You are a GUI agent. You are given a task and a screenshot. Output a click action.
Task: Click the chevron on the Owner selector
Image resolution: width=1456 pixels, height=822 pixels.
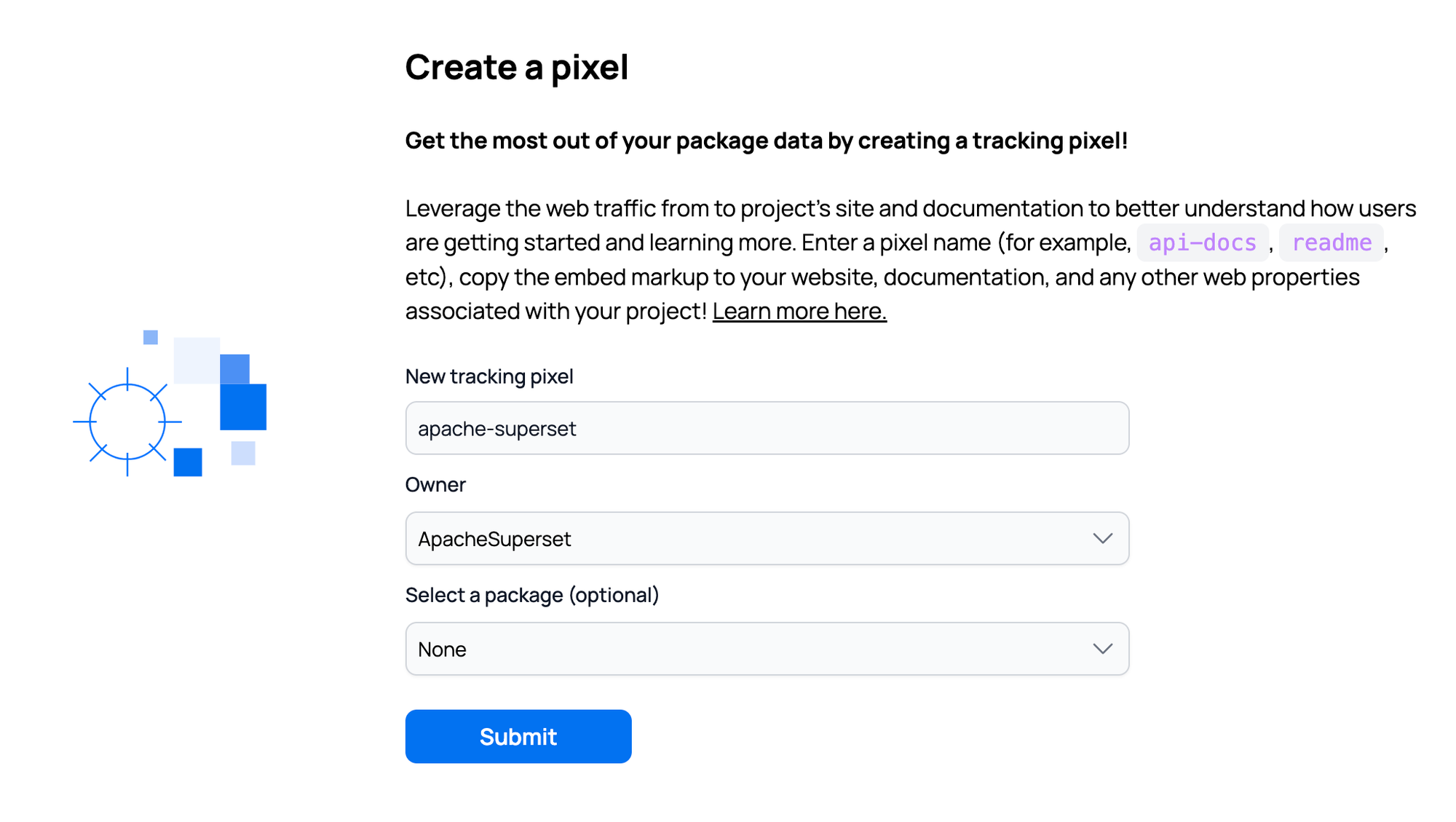[x=1102, y=539]
